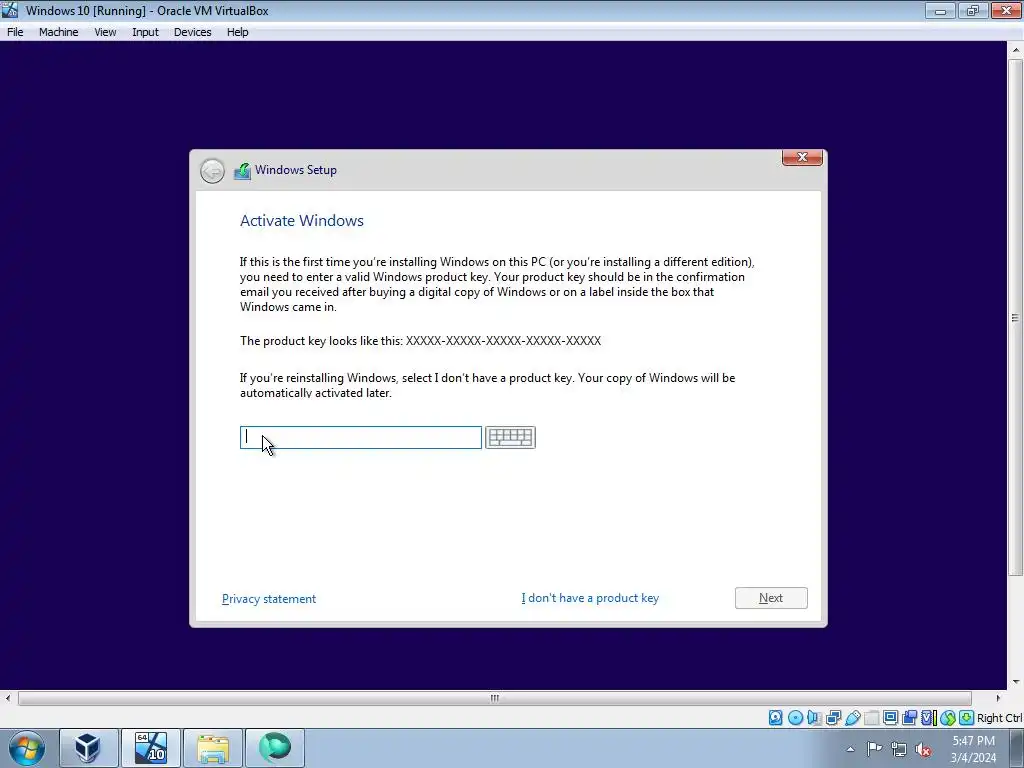Open the on-screen keyboard button

510,437
